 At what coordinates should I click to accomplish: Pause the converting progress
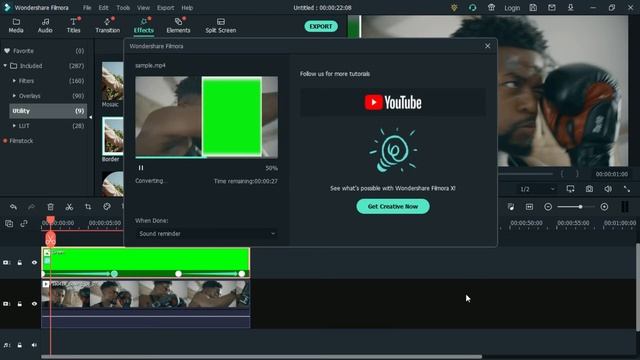click(x=141, y=168)
